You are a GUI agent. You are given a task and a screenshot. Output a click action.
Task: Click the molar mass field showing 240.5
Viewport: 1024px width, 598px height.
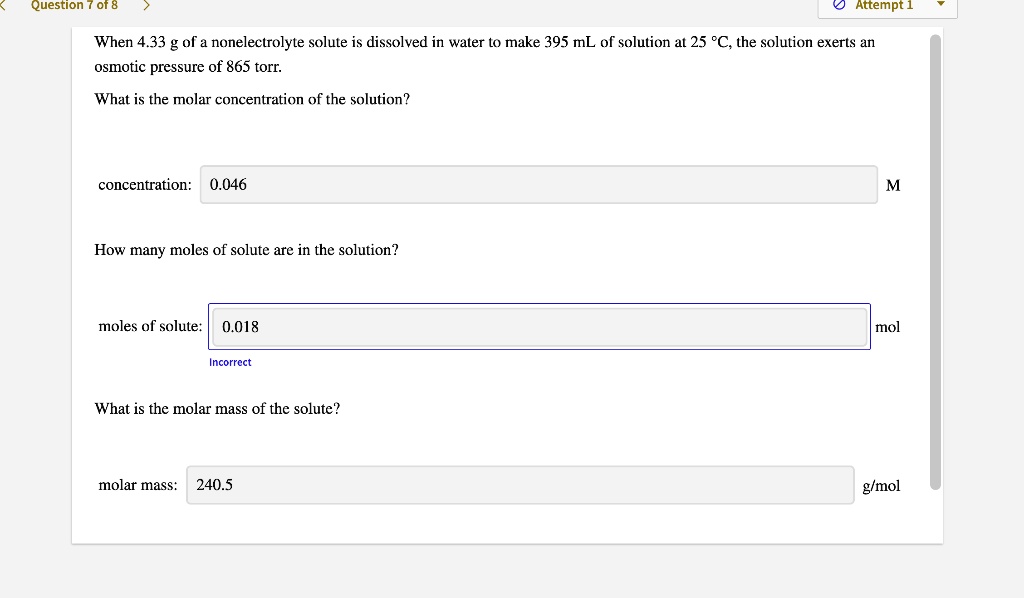[518, 485]
